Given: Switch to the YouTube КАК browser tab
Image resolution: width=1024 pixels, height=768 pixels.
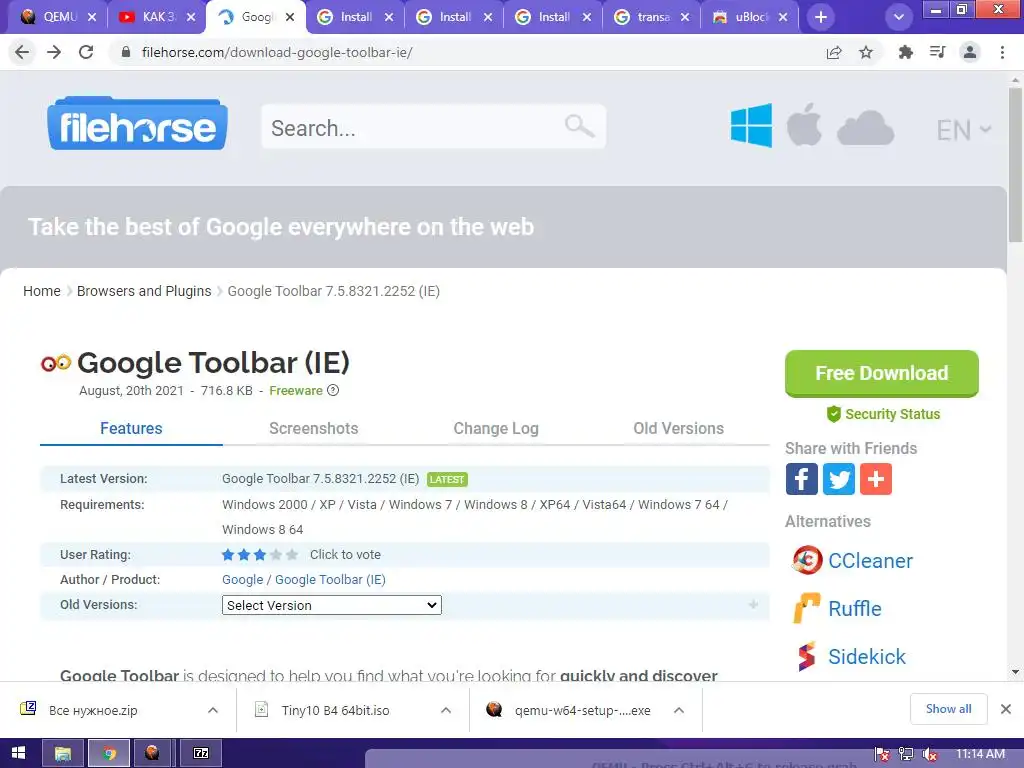Looking at the screenshot, I should tap(155, 17).
